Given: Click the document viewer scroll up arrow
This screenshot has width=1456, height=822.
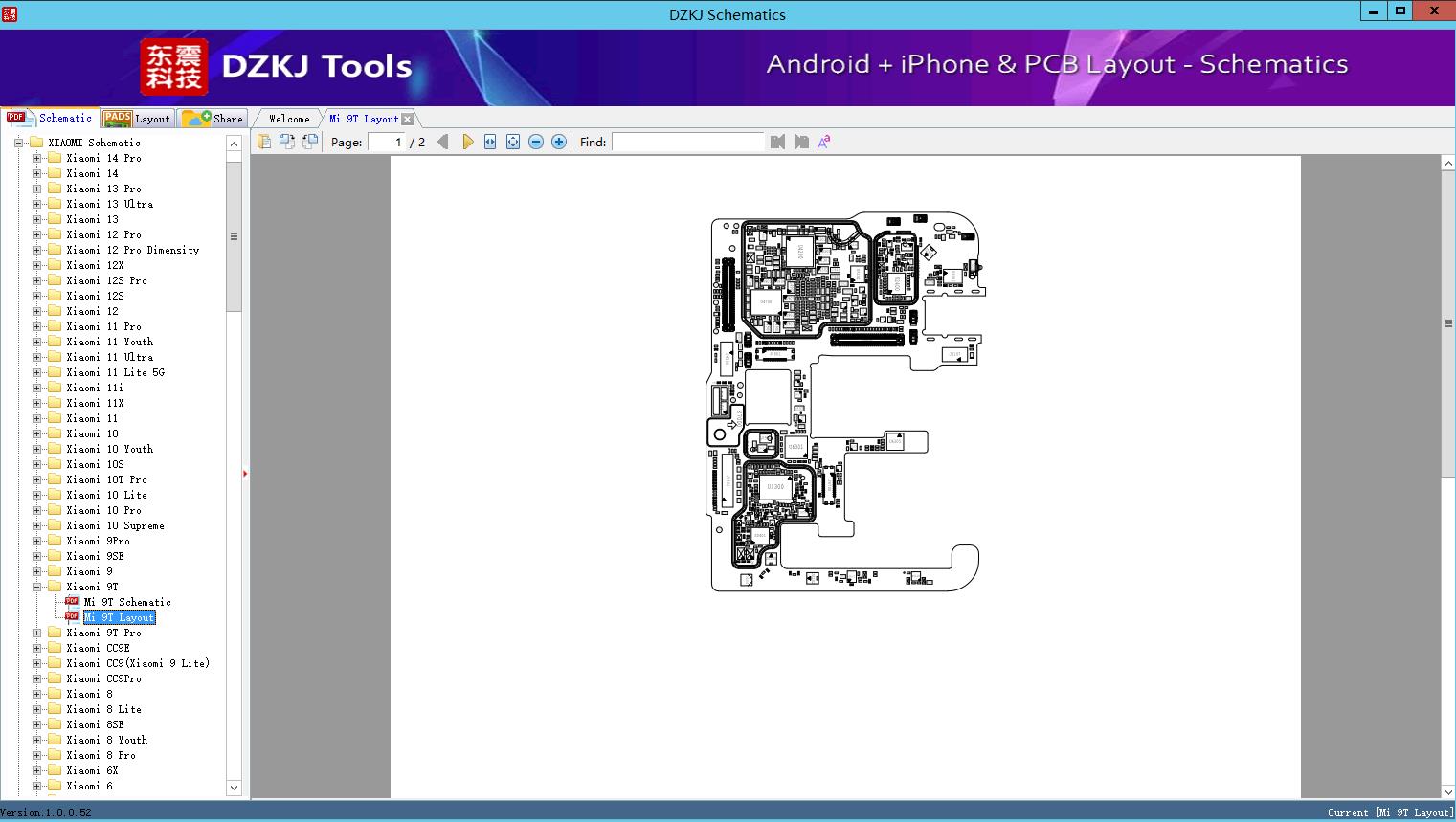Looking at the screenshot, I should pyautogui.click(x=1448, y=164).
